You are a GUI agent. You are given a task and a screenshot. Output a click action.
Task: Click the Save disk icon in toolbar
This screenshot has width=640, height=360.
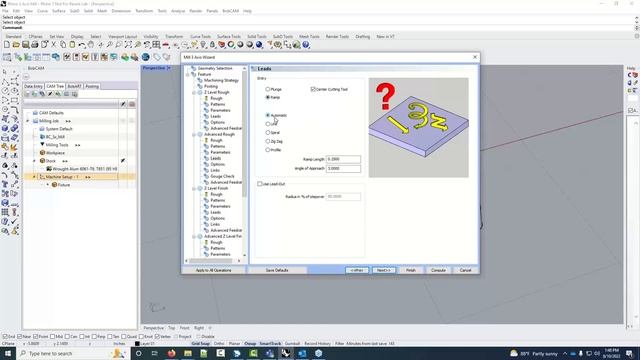(x=25, y=45)
